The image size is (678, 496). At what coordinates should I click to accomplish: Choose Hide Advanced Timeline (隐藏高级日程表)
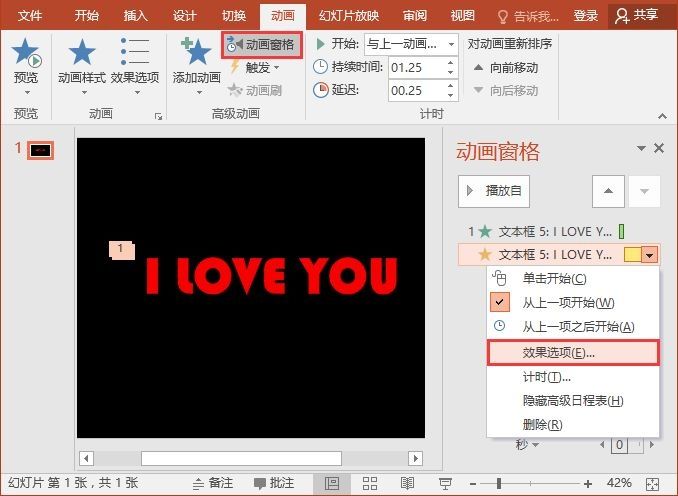[573, 401]
